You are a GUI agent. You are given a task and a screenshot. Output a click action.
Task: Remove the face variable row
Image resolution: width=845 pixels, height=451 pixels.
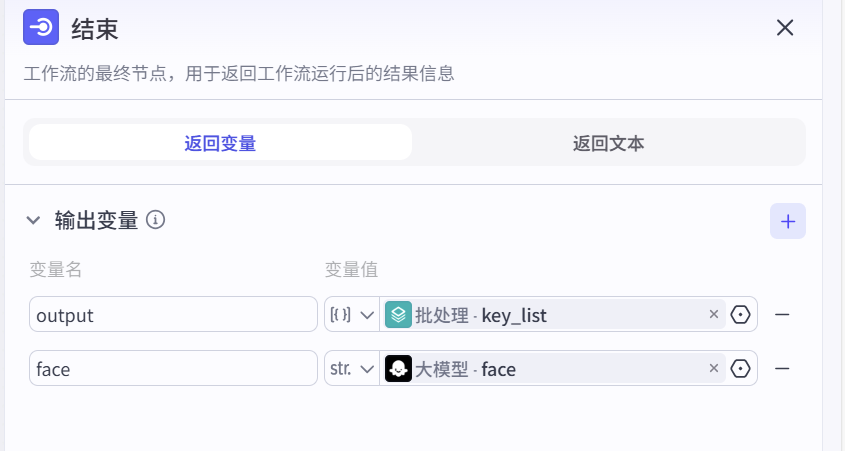(783, 369)
